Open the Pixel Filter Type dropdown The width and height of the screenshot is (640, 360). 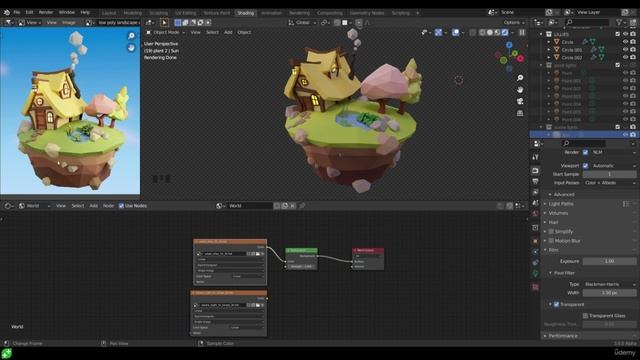click(x=609, y=284)
